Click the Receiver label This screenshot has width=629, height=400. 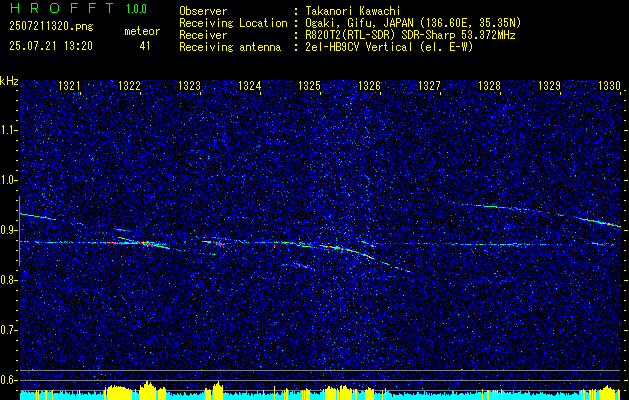tap(203, 35)
